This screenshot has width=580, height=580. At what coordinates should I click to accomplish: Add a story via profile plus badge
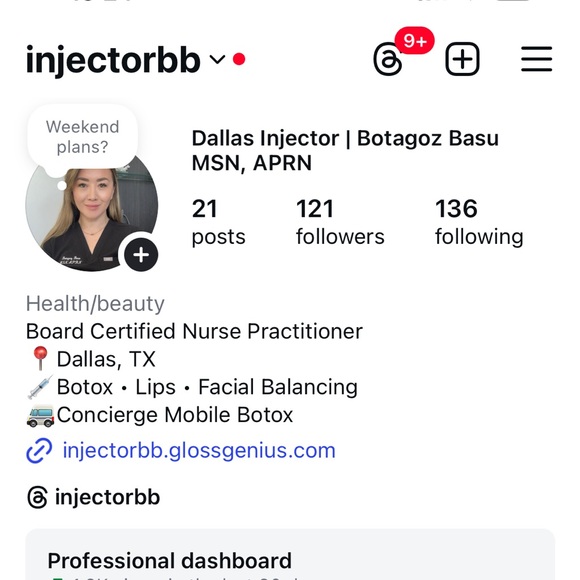[x=141, y=255]
